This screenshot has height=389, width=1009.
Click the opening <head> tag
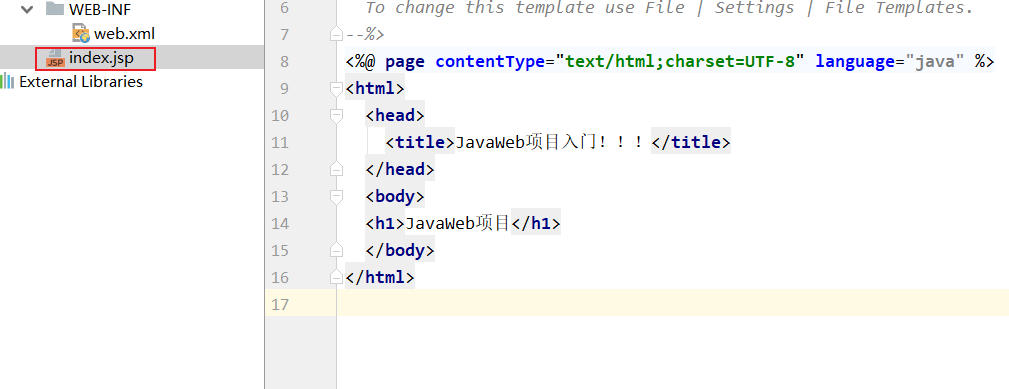[x=394, y=116]
